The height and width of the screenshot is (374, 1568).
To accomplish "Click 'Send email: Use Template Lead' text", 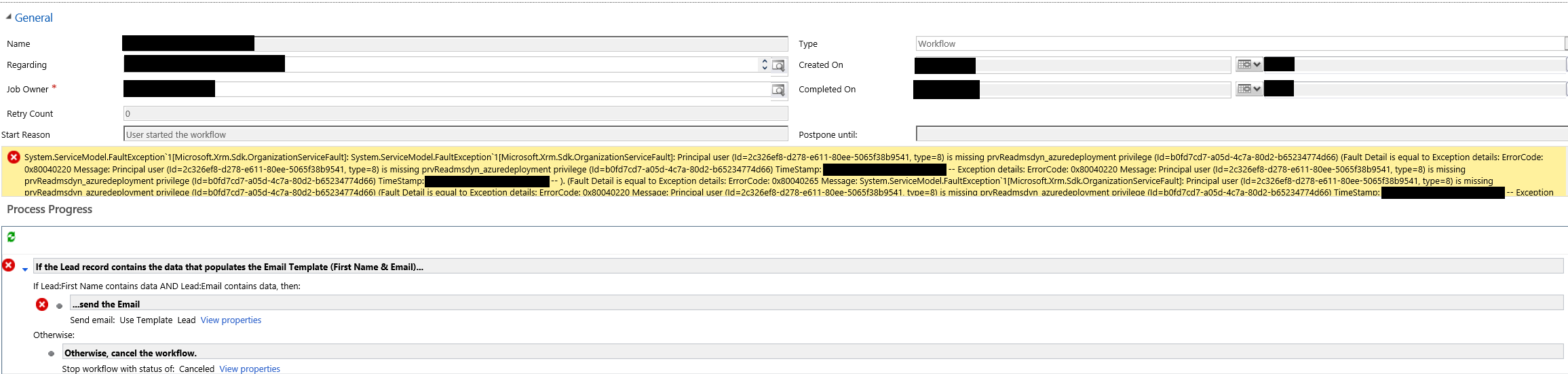I will [133, 320].
